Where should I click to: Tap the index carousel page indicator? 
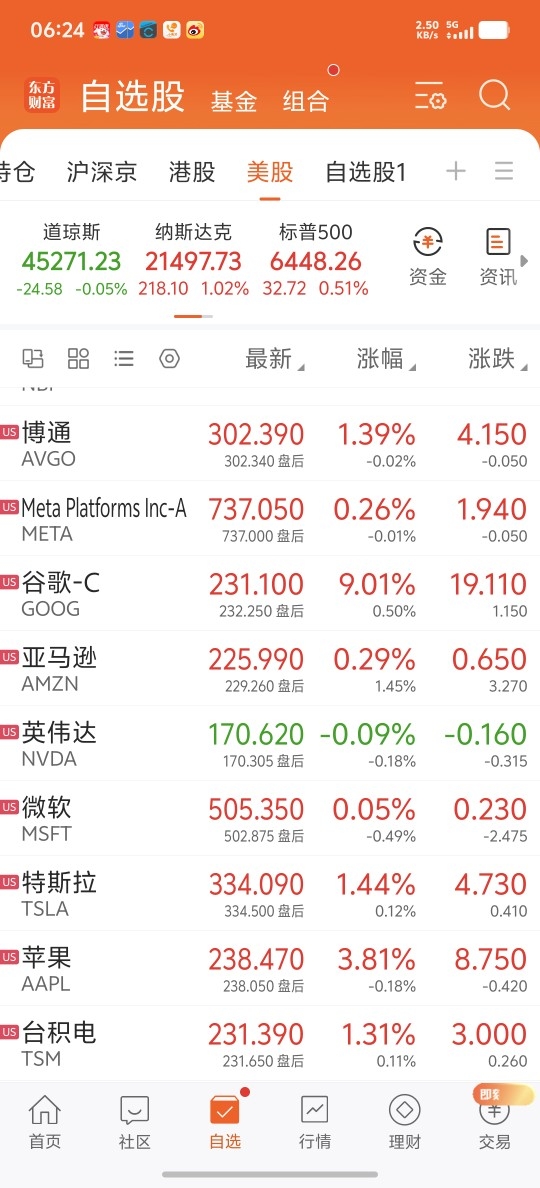tap(193, 316)
